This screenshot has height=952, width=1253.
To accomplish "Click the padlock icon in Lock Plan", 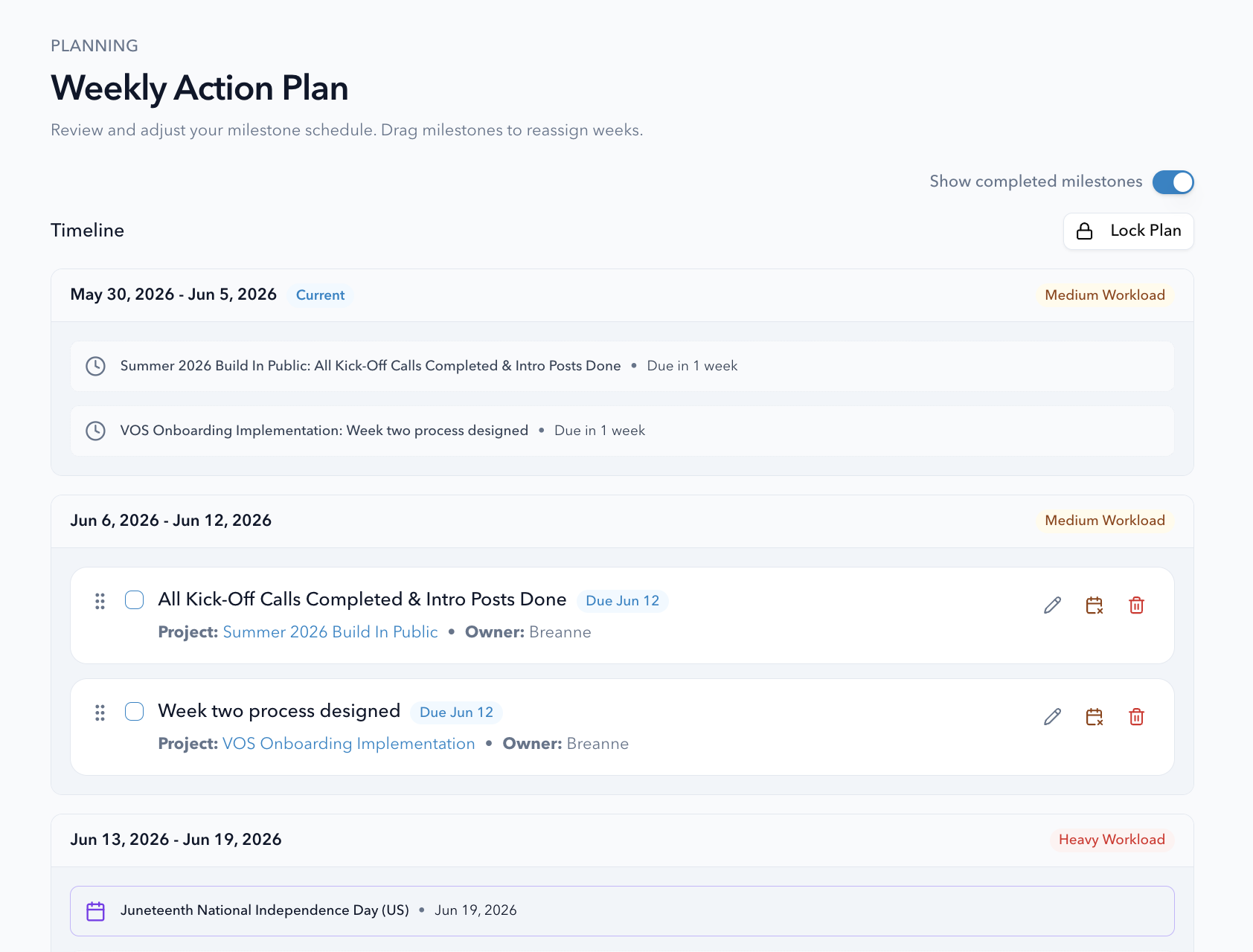I will (x=1085, y=231).
